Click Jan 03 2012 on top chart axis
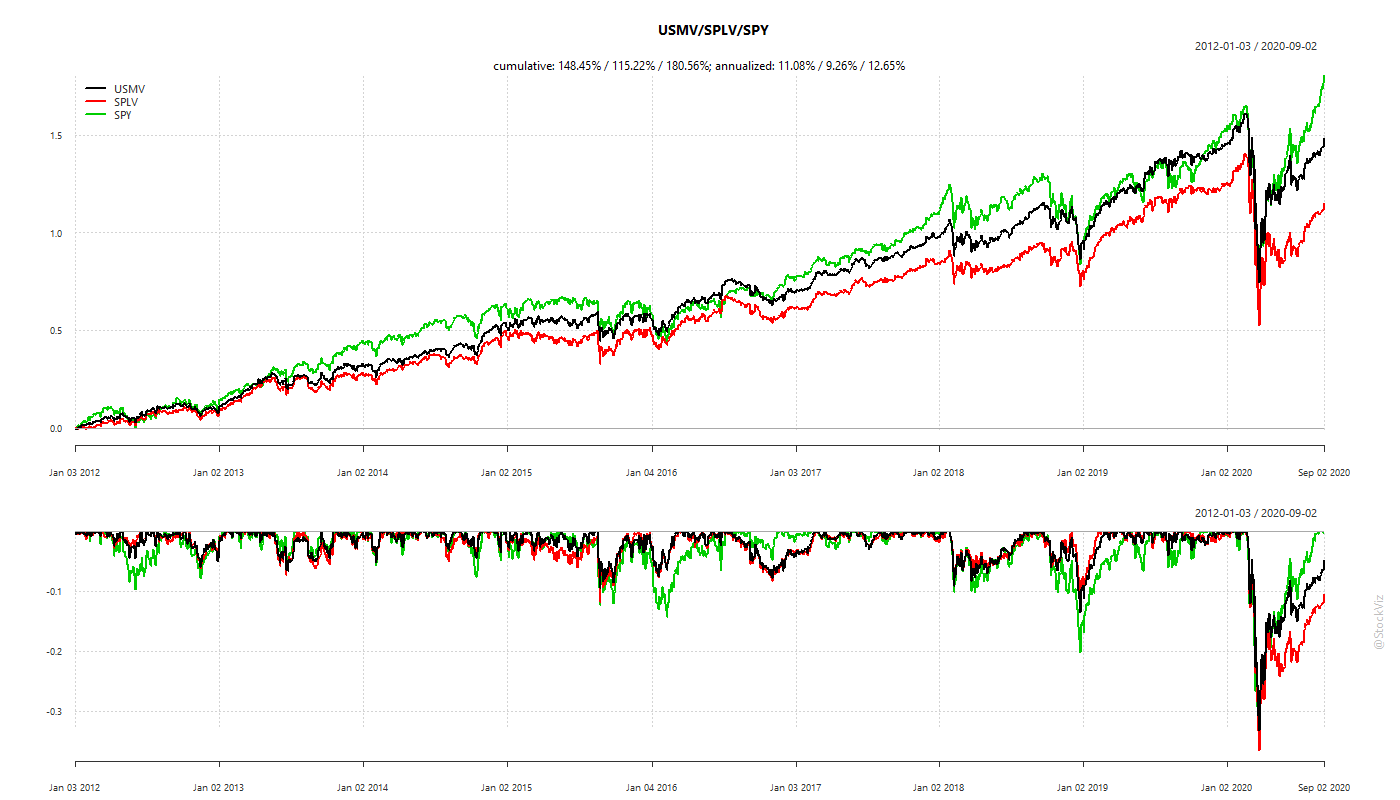Viewport: 1400px width, 800px height. pos(75,473)
